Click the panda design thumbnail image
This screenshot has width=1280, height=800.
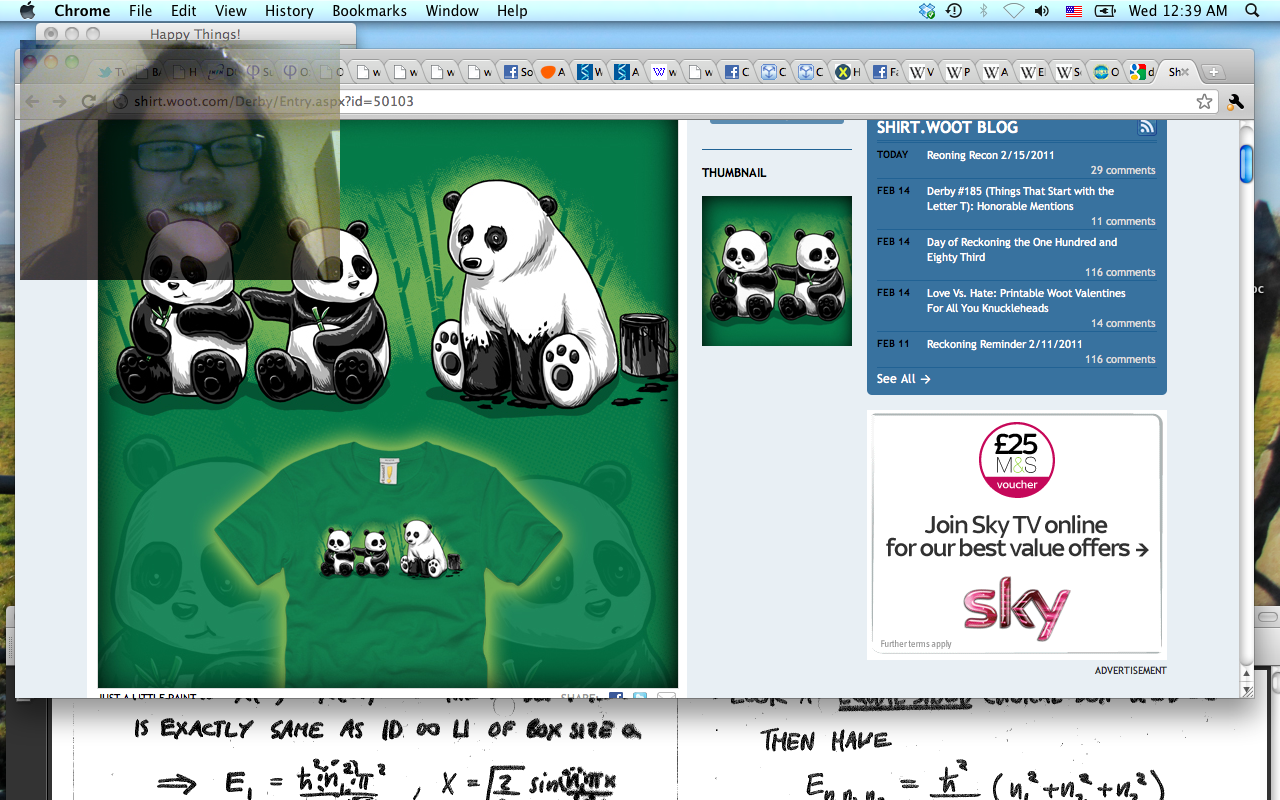tap(776, 271)
